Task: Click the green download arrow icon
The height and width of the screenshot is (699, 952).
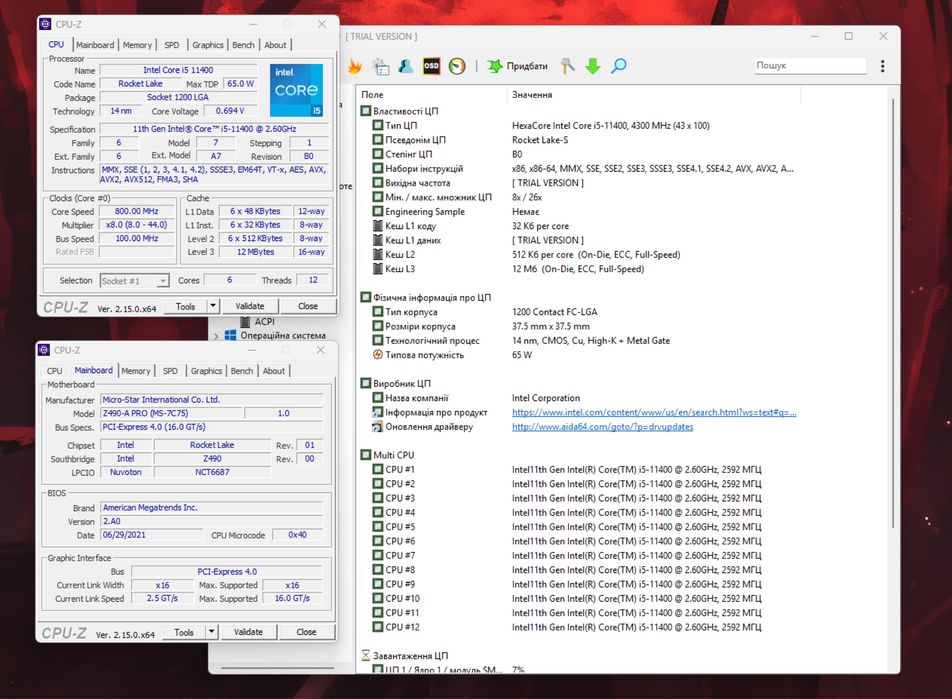Action: coord(593,66)
